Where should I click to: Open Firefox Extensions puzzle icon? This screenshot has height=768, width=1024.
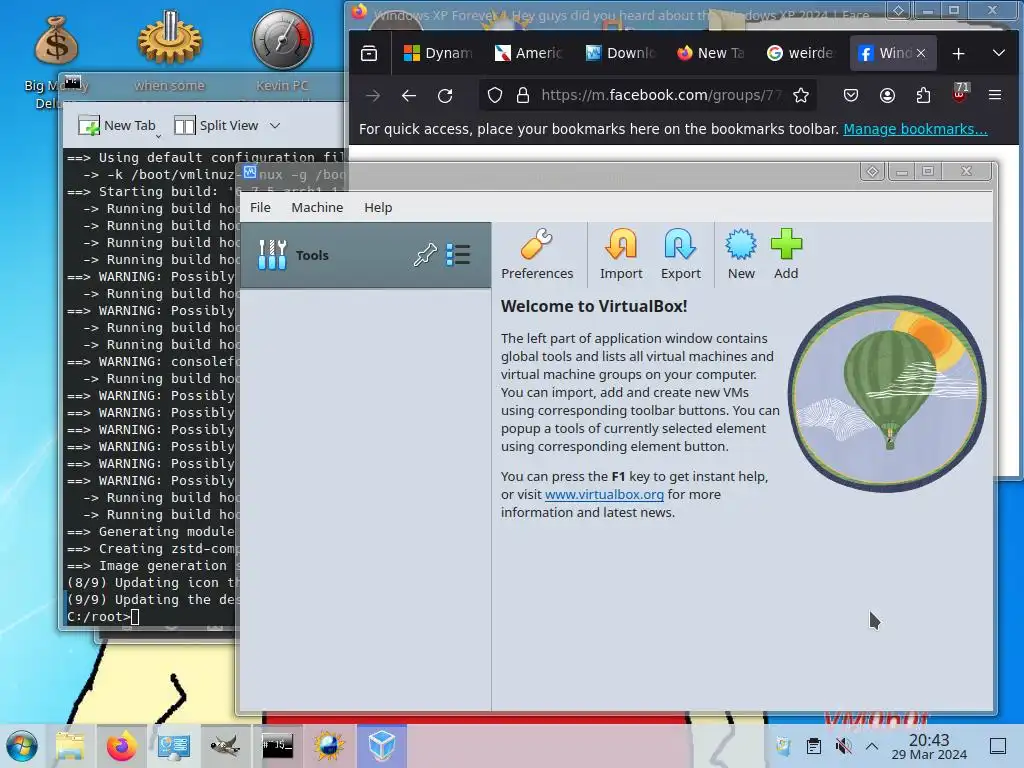click(923, 95)
